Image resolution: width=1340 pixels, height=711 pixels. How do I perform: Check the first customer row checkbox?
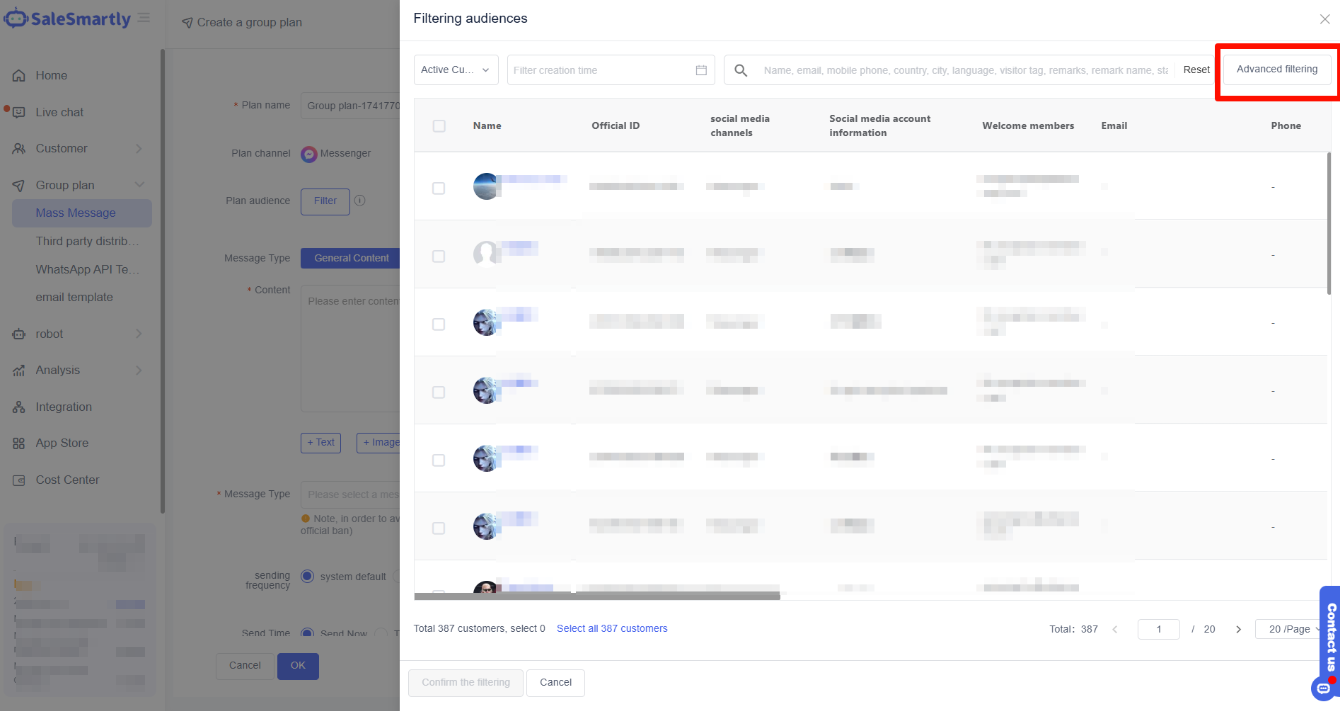[439, 188]
